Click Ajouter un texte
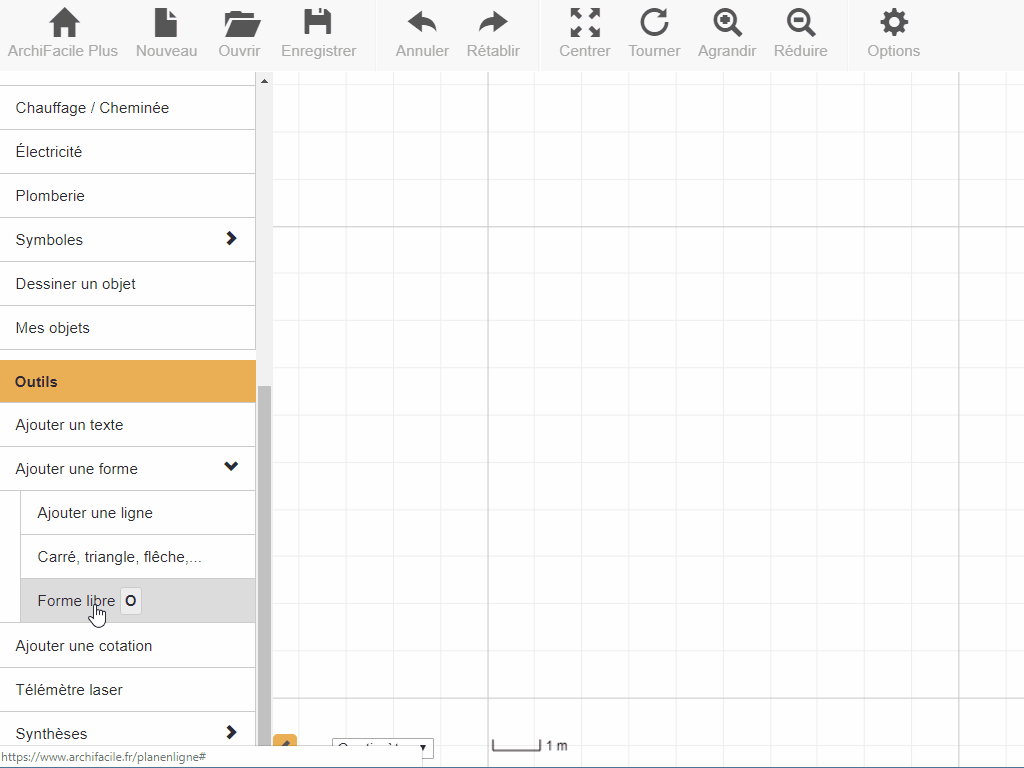1024x768 pixels. tap(70, 425)
